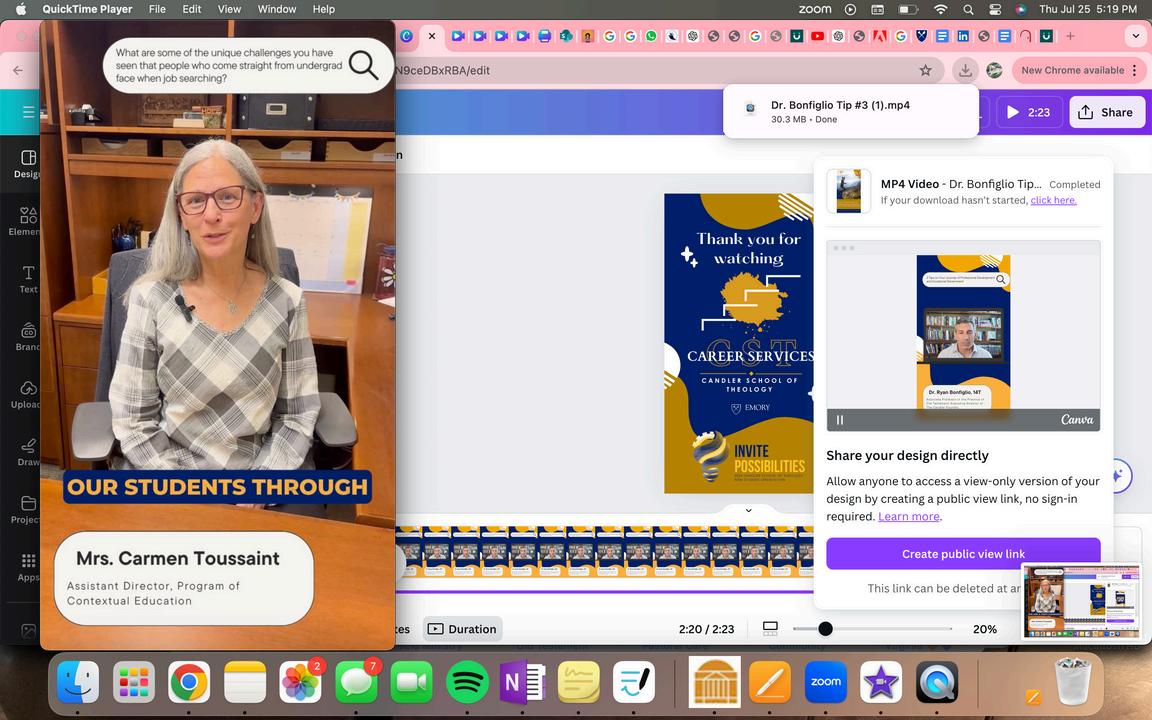The width and height of the screenshot is (1152, 720).
Task: Switch to the WhatsApp browser tab
Action: coord(651,35)
